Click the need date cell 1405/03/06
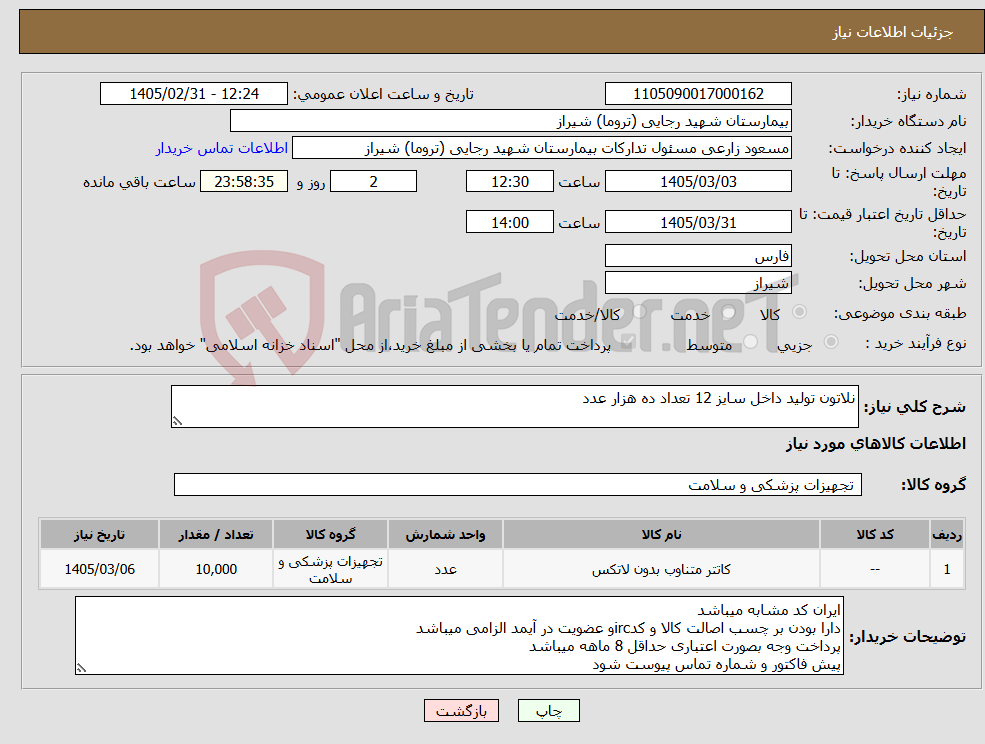Screen dimensions: 985x744 tap(99, 569)
